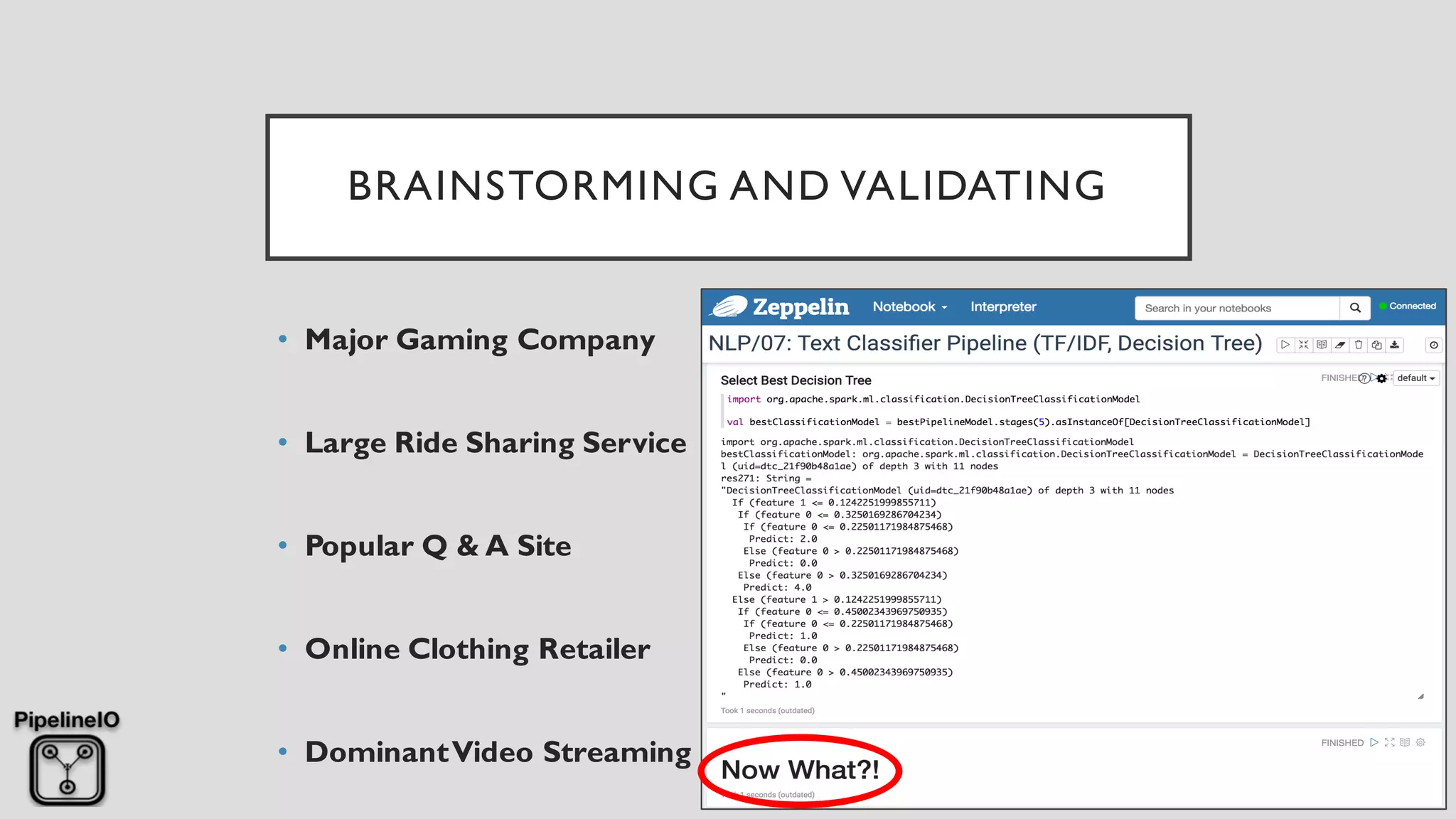Image resolution: width=1456 pixels, height=819 pixels.
Task: Click the search magnifier button
Action: pos(1356,308)
